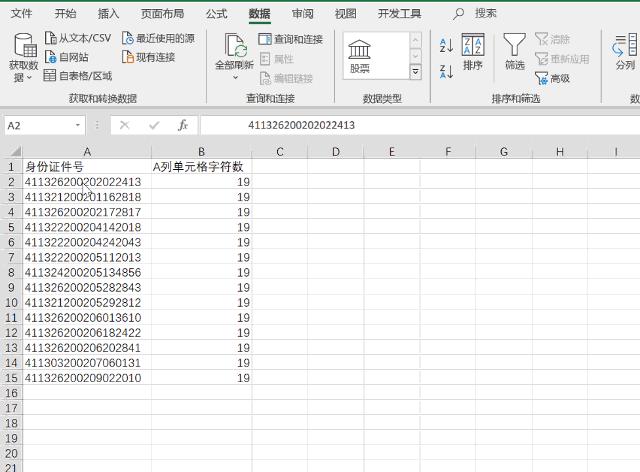This screenshot has height=472, width=640.
Task: Click cell A列单元格字符数
Action: 201,167
